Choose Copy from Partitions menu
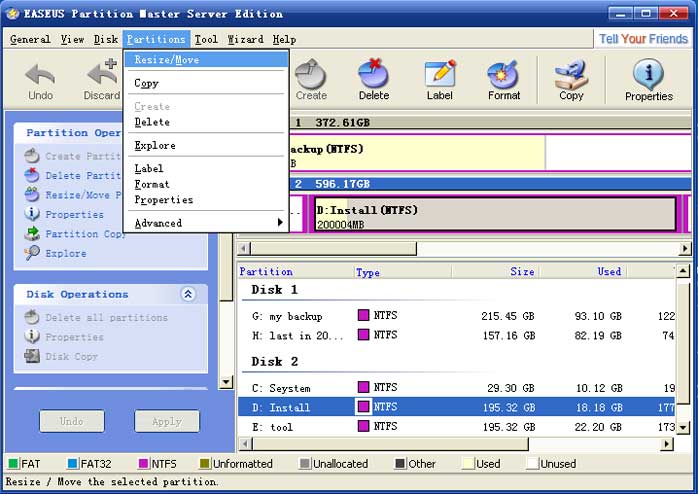 (207, 83)
